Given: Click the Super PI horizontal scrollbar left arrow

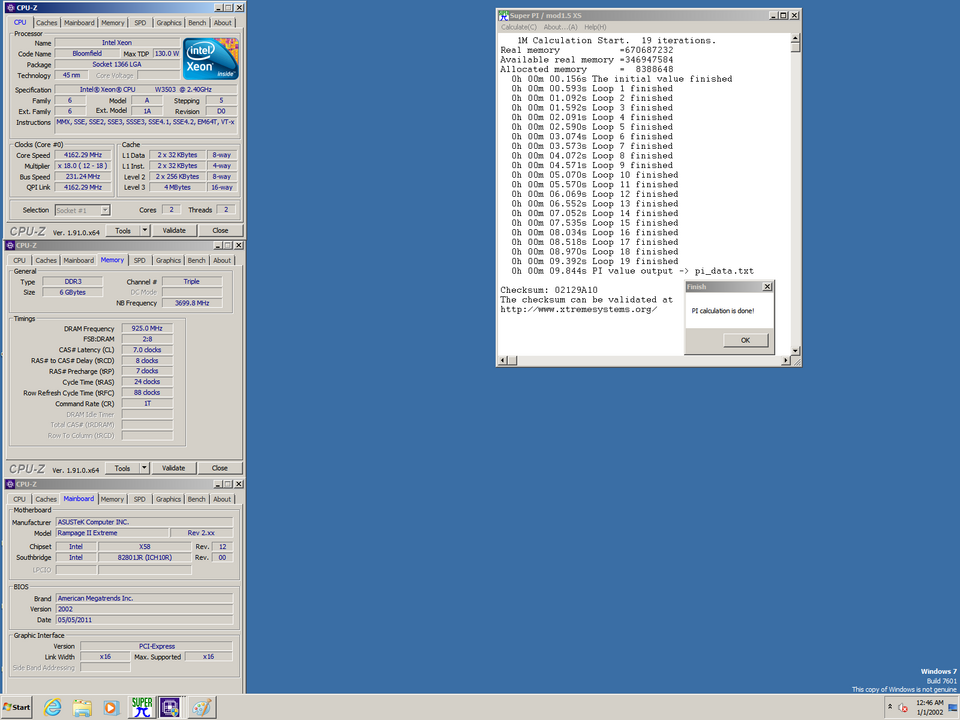Looking at the screenshot, I should click(x=503, y=361).
